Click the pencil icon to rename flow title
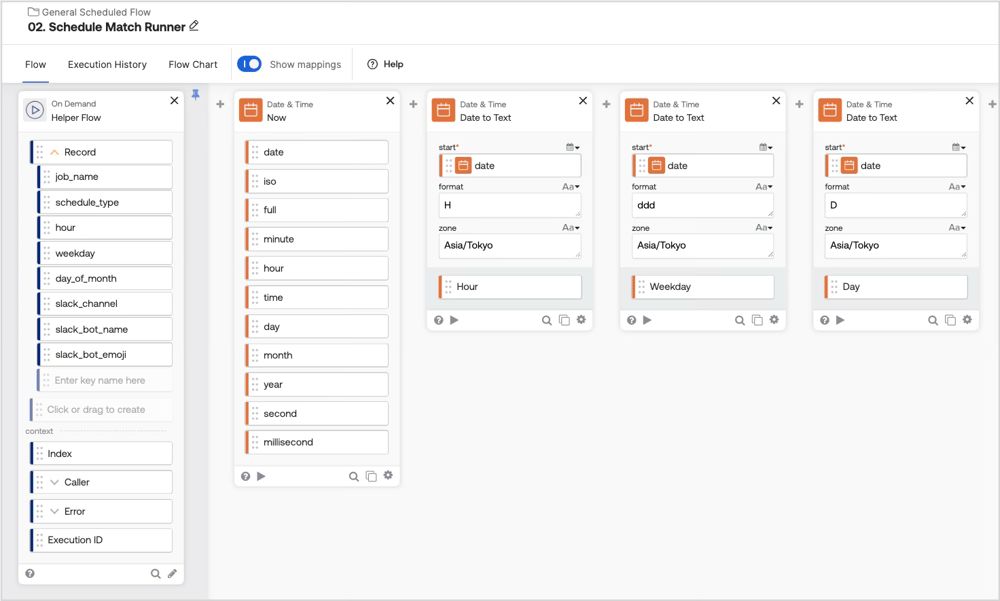1000x601 pixels. click(194, 26)
